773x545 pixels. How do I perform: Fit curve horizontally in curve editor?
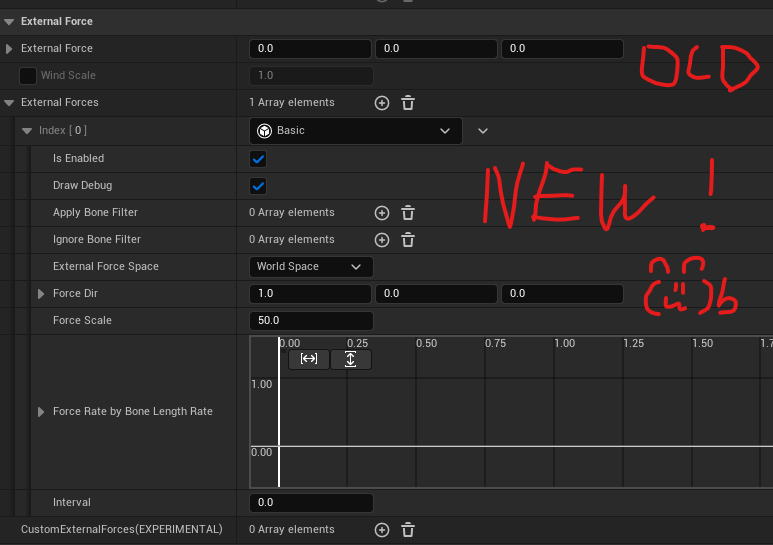pos(309,359)
